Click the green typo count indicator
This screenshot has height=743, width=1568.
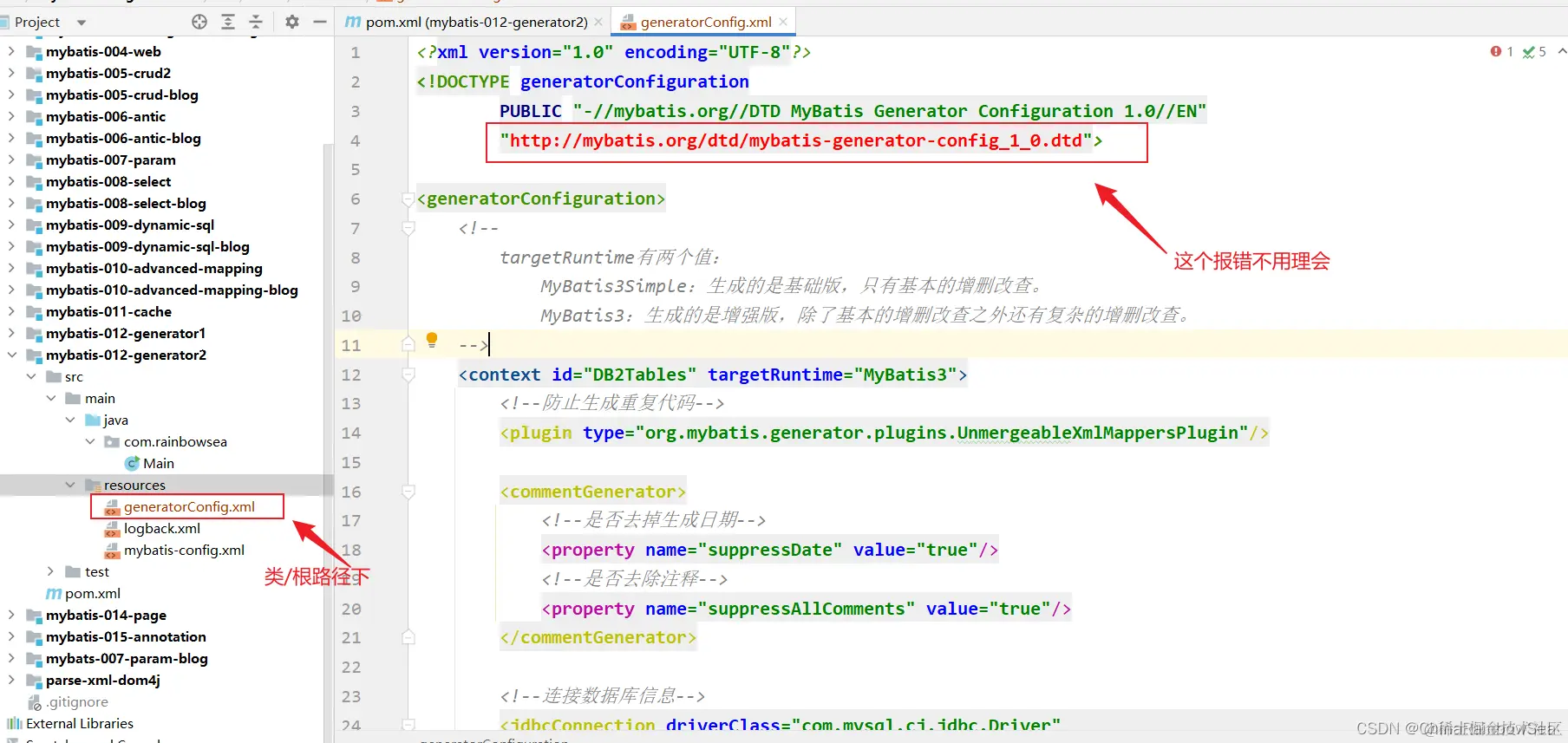(x=1534, y=52)
